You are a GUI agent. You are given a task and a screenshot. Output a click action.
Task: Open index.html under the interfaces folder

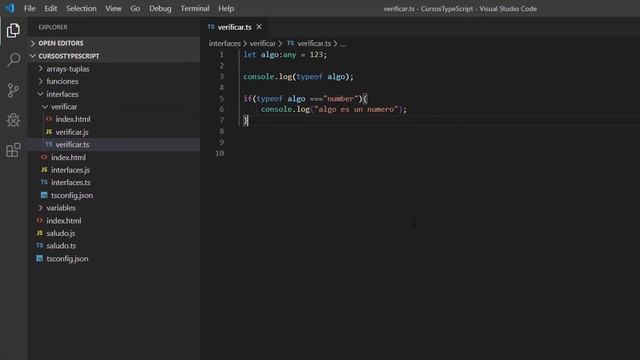tap(114, 157)
